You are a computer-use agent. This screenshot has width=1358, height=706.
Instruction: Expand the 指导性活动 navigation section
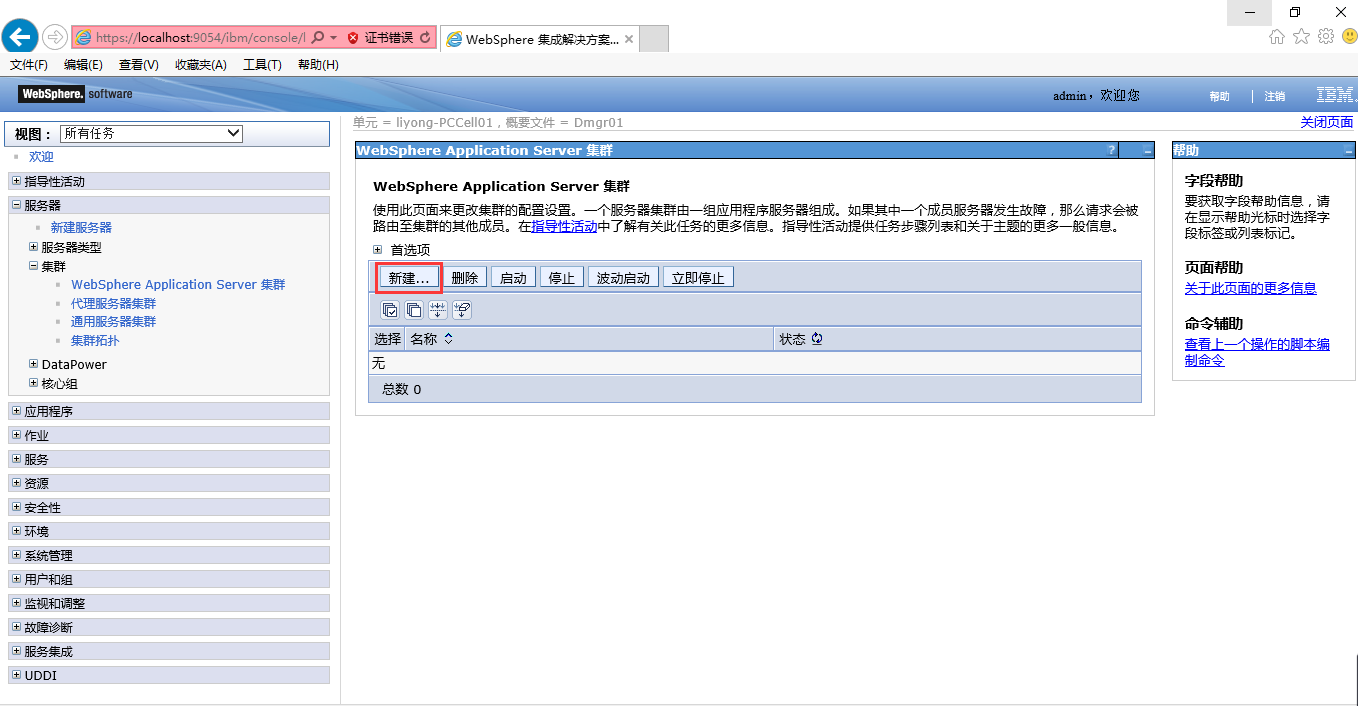click(15, 181)
